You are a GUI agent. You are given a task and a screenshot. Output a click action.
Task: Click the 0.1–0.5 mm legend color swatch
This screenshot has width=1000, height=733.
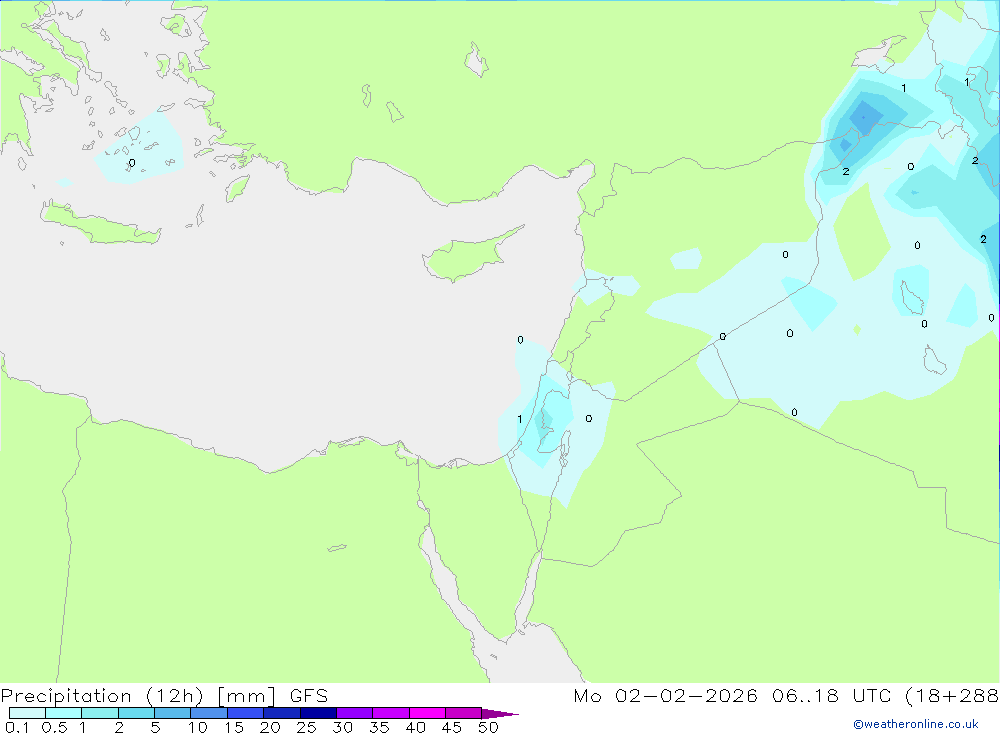(27, 713)
